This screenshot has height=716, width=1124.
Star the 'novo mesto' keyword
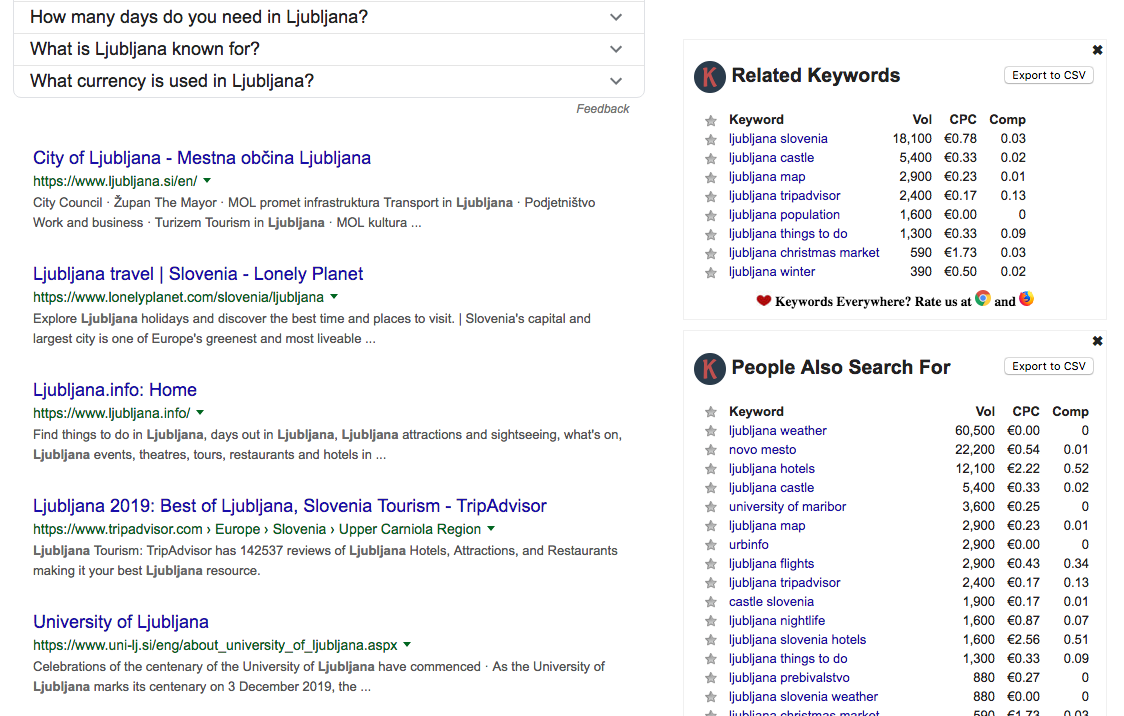coord(710,450)
